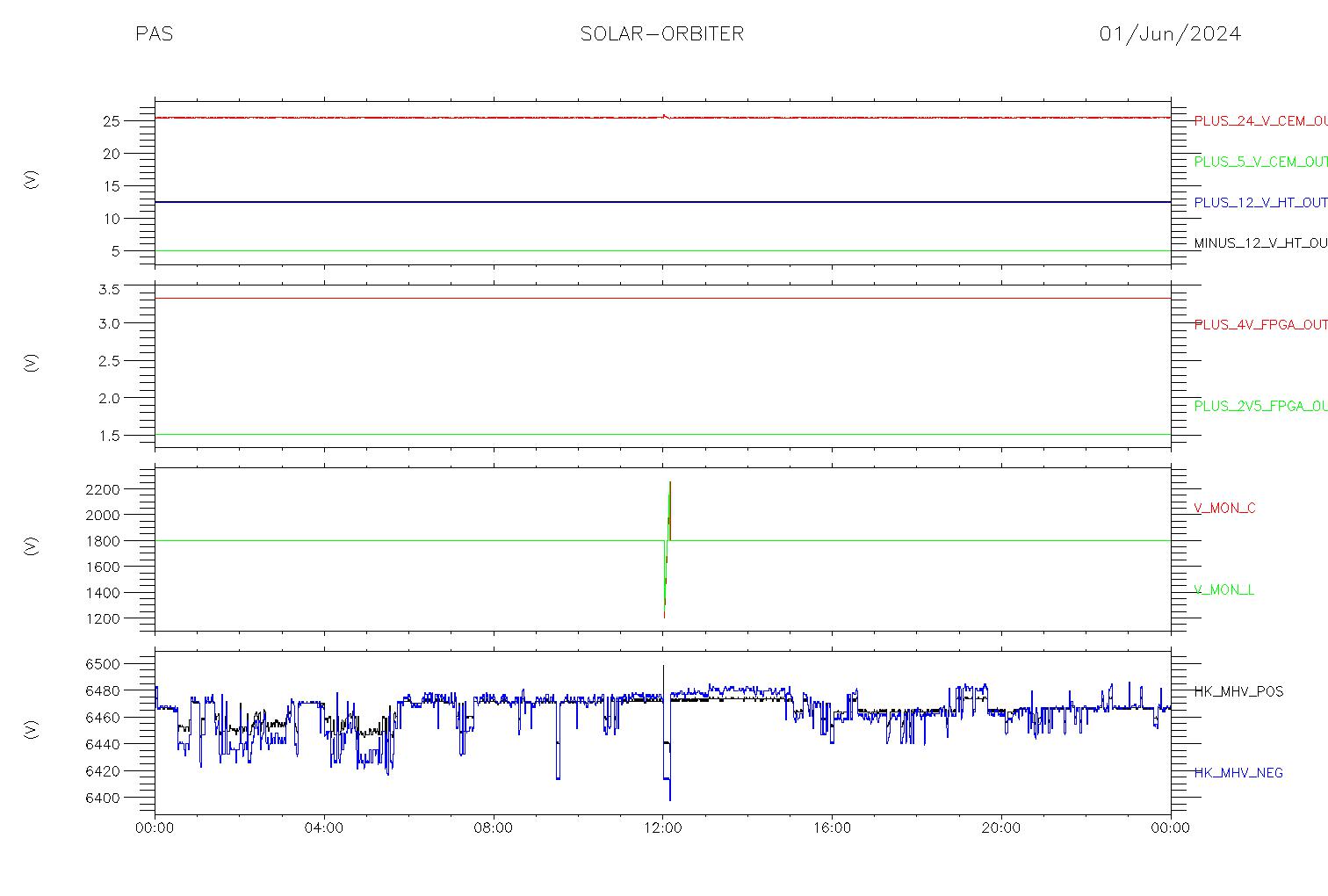The width and height of the screenshot is (1328, 896).
Task: Click the 00:00 label at left of time axis
Action: tap(155, 828)
